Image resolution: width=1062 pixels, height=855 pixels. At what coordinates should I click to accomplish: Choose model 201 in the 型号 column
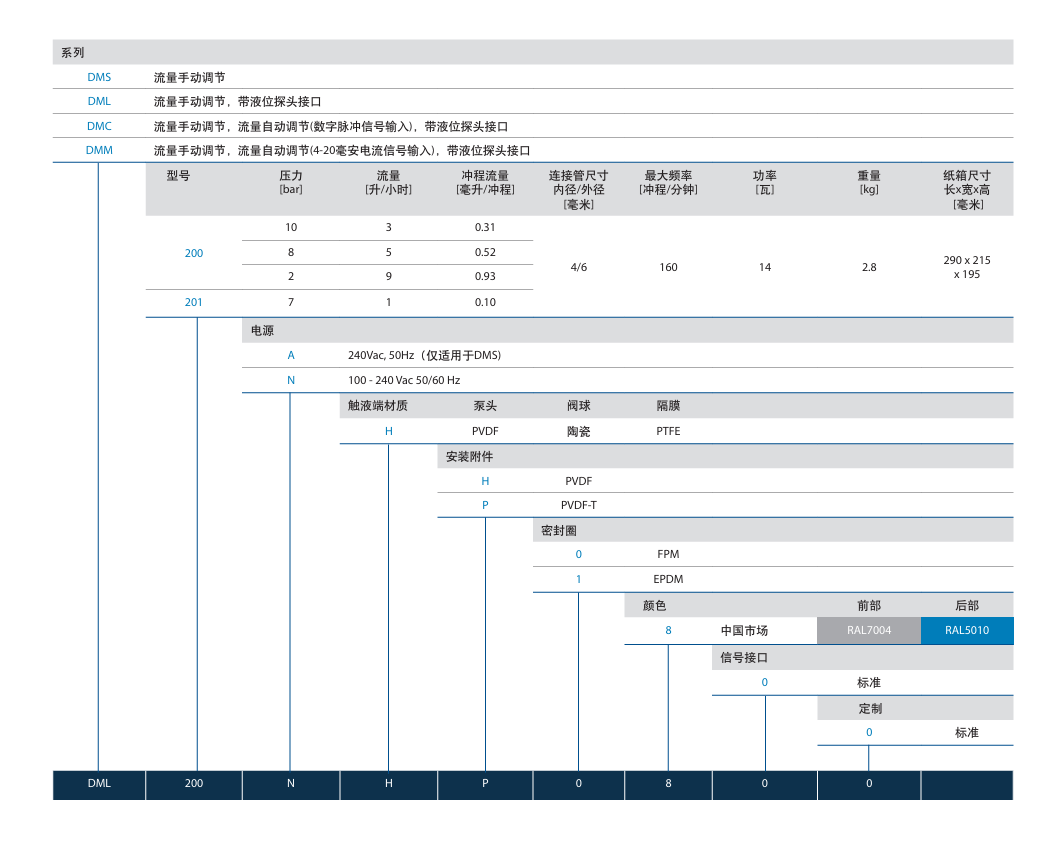click(x=194, y=302)
